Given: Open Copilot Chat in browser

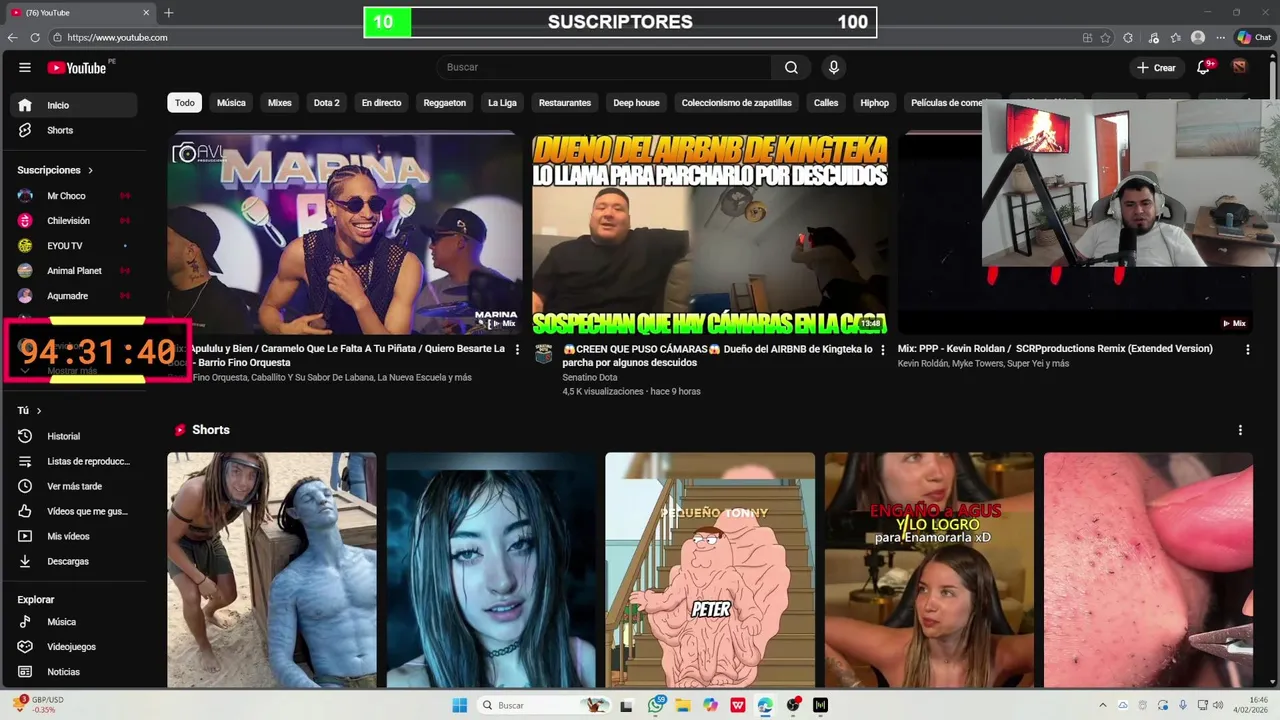Looking at the screenshot, I should click(1253, 37).
